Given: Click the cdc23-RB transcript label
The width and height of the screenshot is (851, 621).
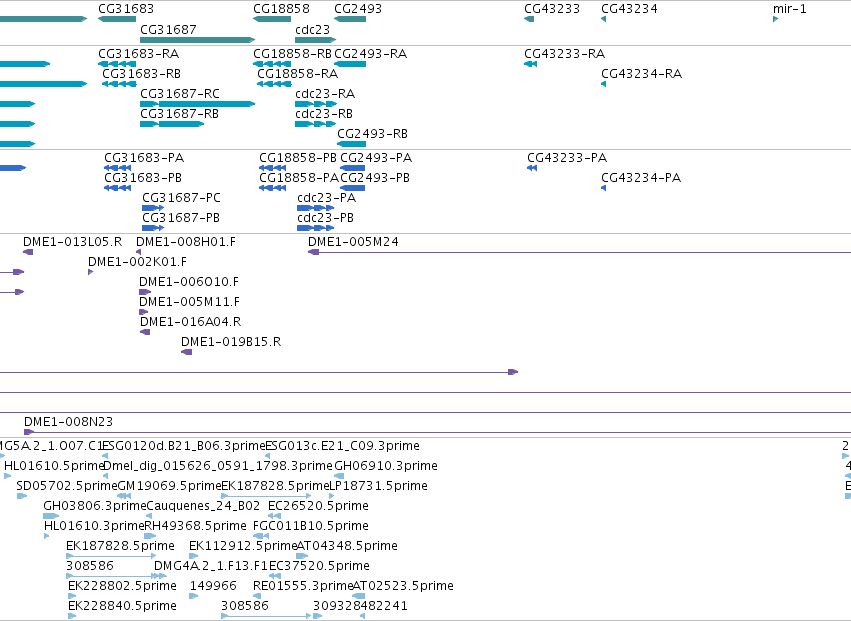Looking at the screenshot, I should tap(324, 114).
